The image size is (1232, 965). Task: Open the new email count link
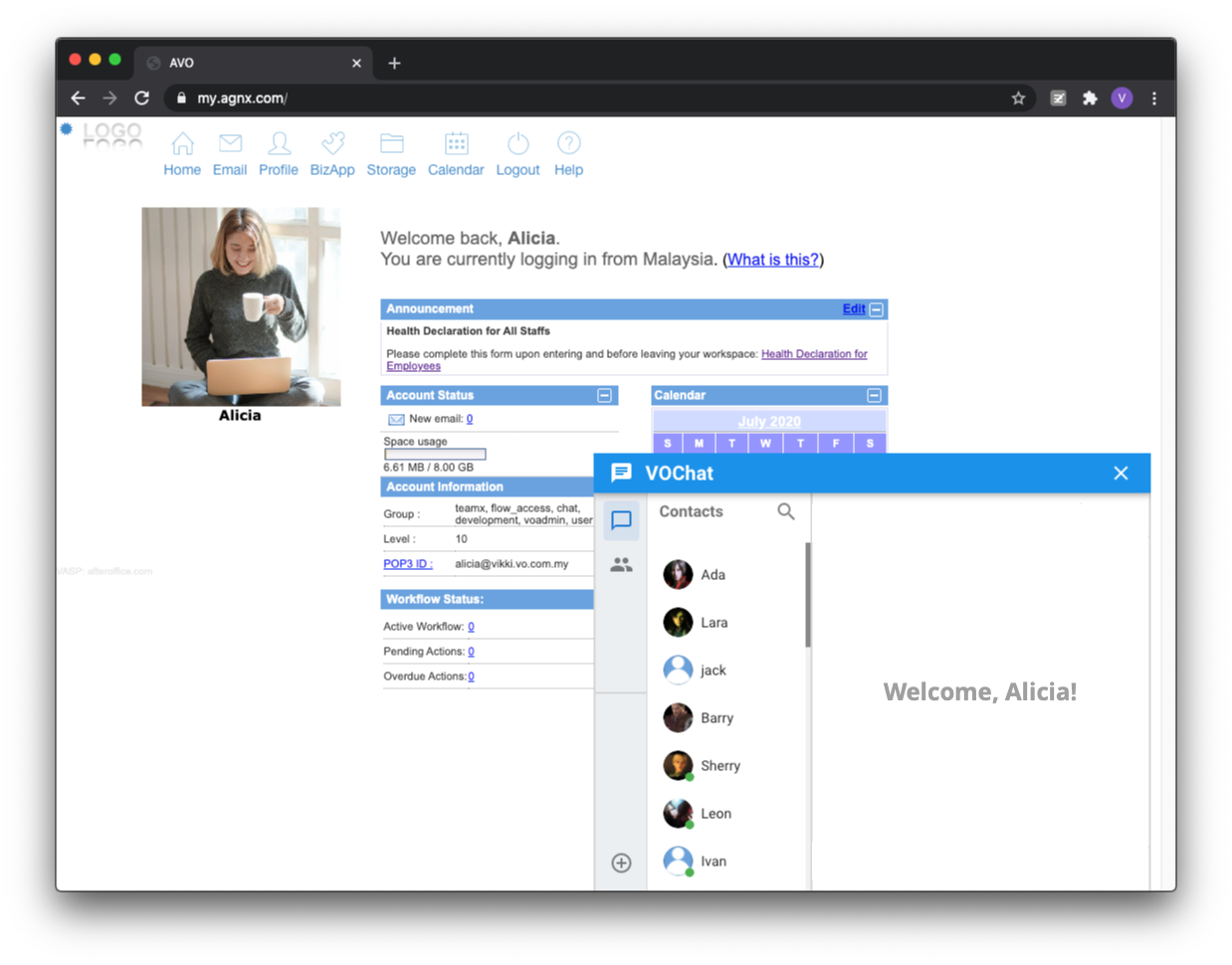pyautogui.click(x=470, y=419)
